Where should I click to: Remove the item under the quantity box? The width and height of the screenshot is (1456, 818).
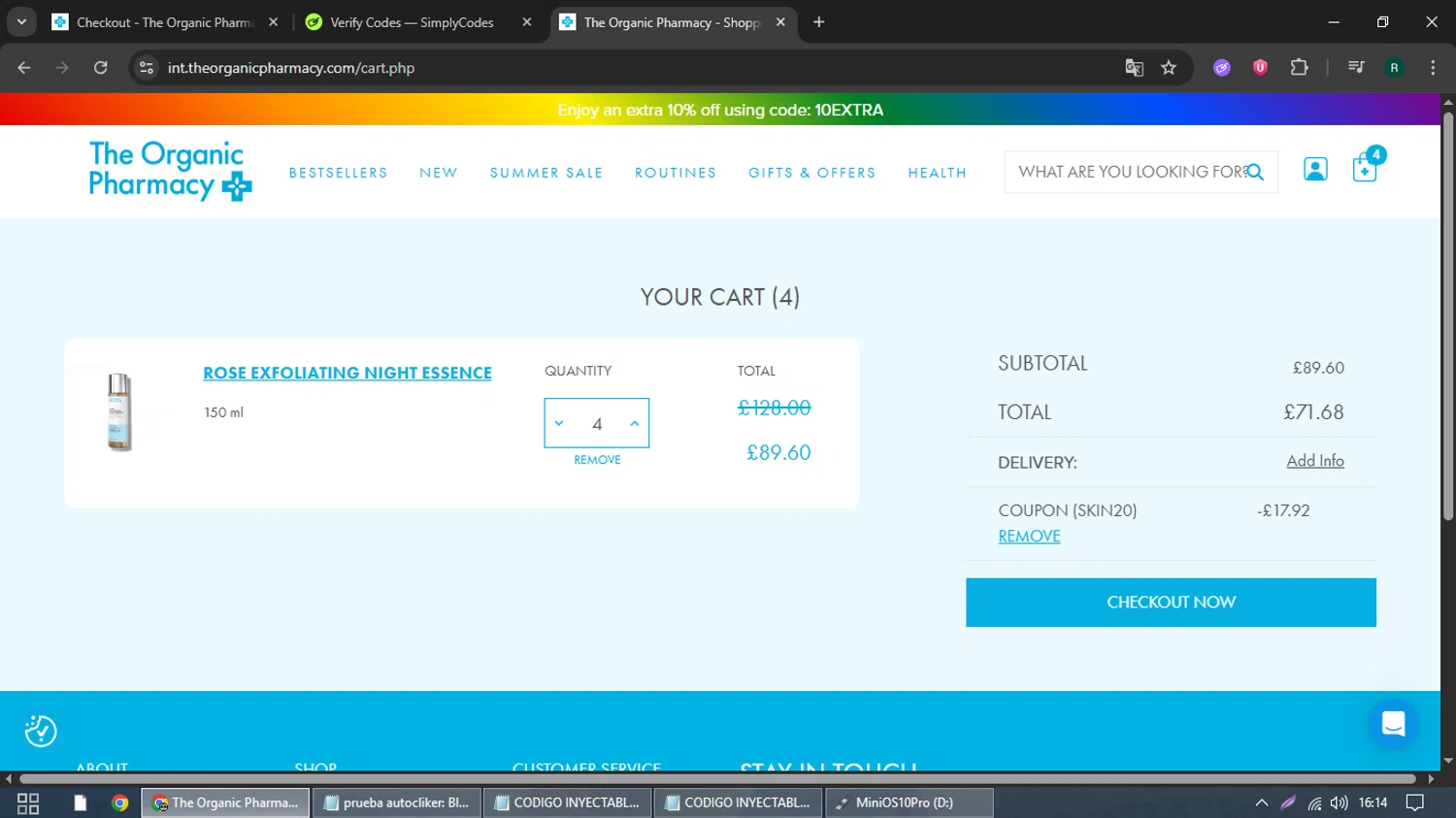(597, 460)
